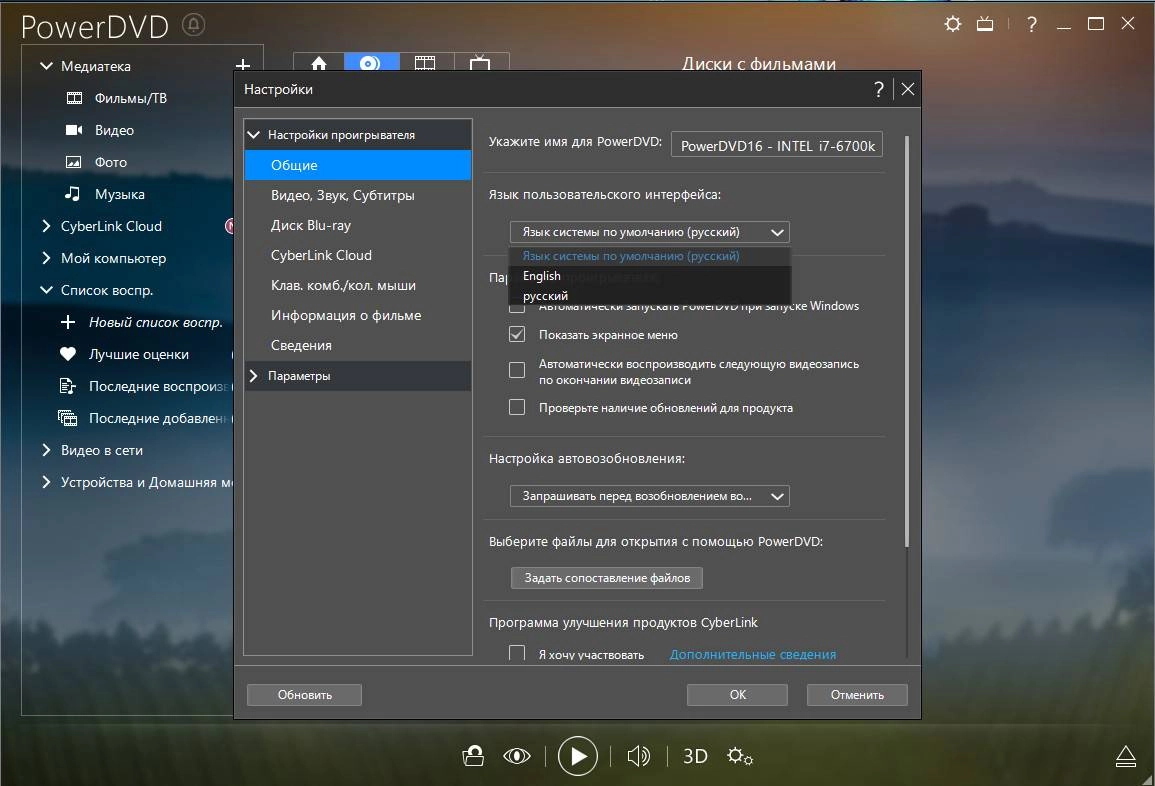Open the TV tab icon

(480, 63)
